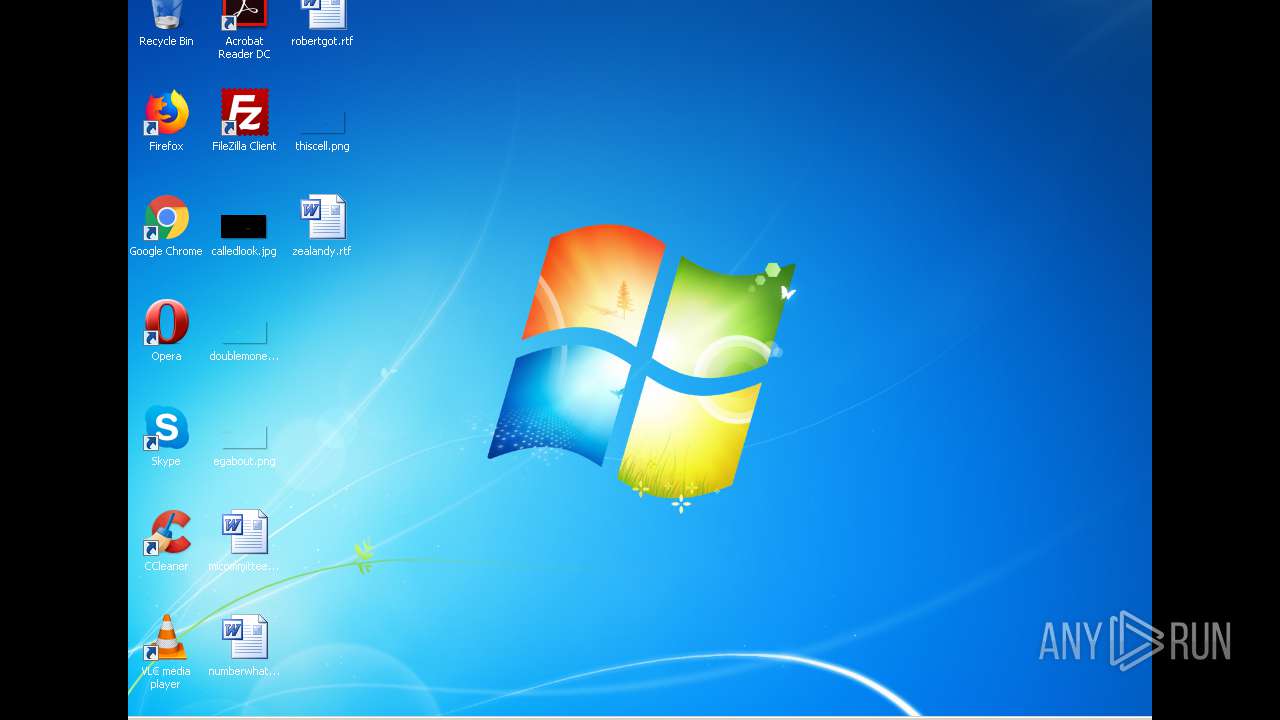This screenshot has height=720, width=1280.
Task: Select the numberwhat... Word document
Action: [x=244, y=638]
